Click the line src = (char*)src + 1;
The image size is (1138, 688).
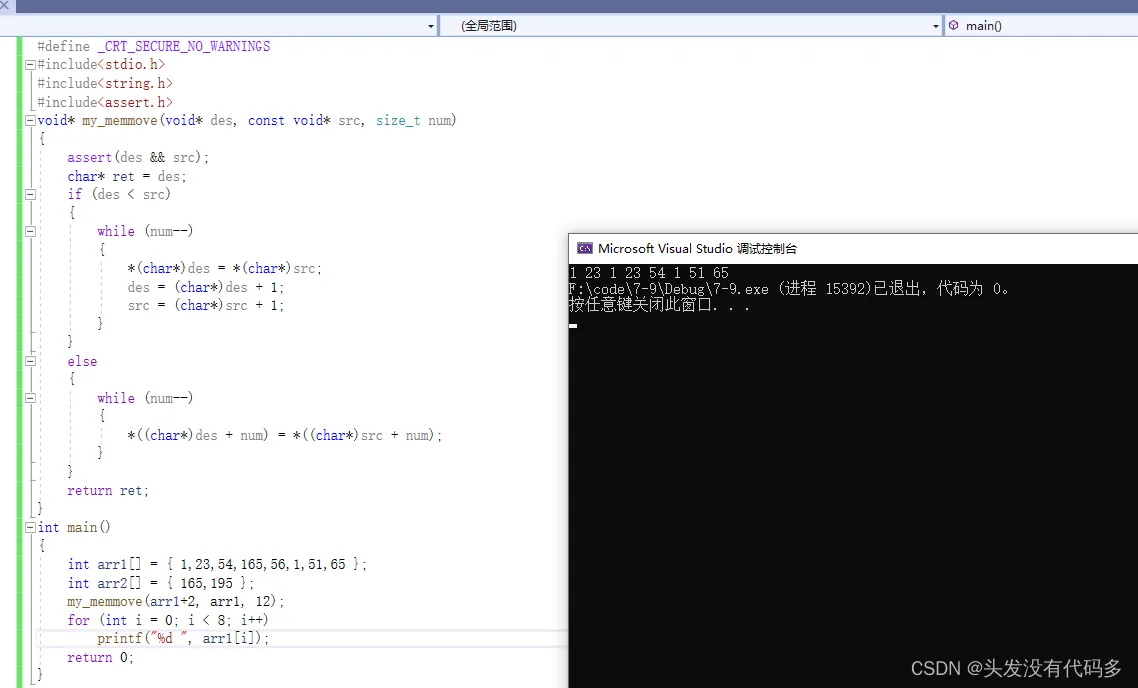[x=205, y=306]
